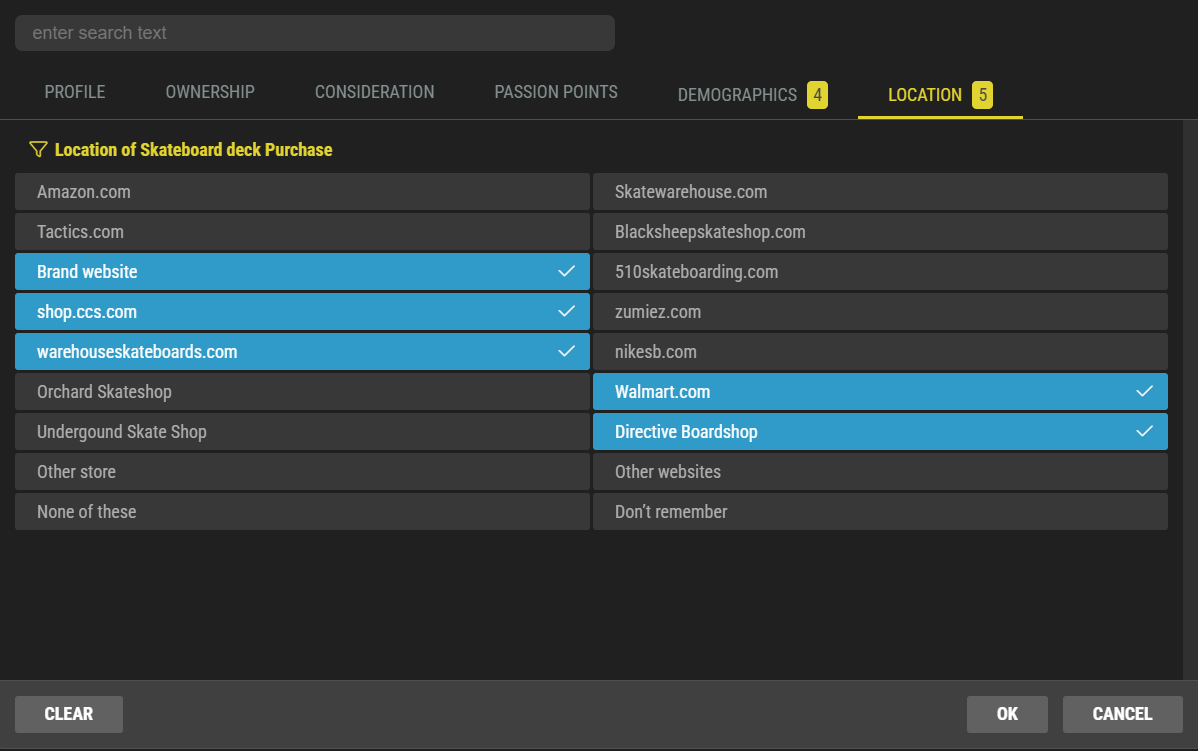
Task: Select the None of these option
Action: tap(303, 511)
